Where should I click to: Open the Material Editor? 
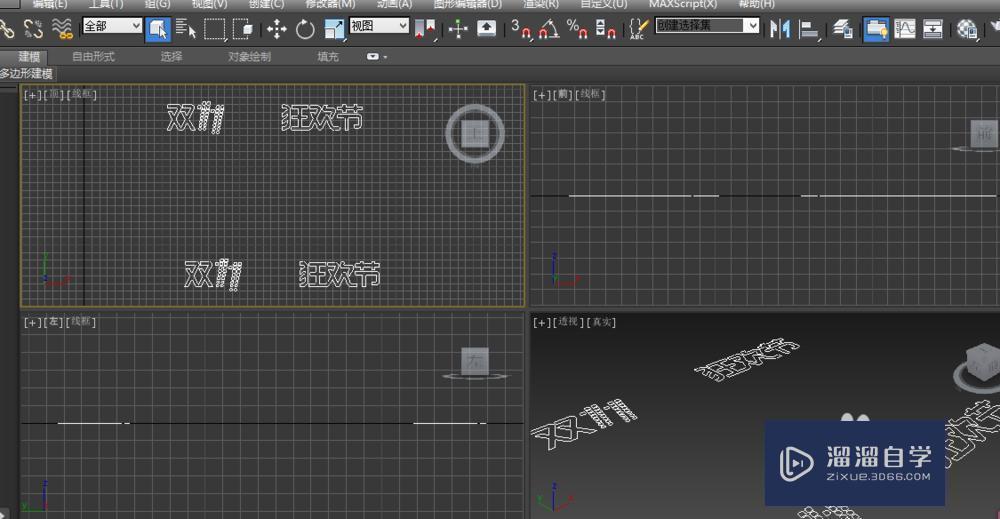pos(967,29)
